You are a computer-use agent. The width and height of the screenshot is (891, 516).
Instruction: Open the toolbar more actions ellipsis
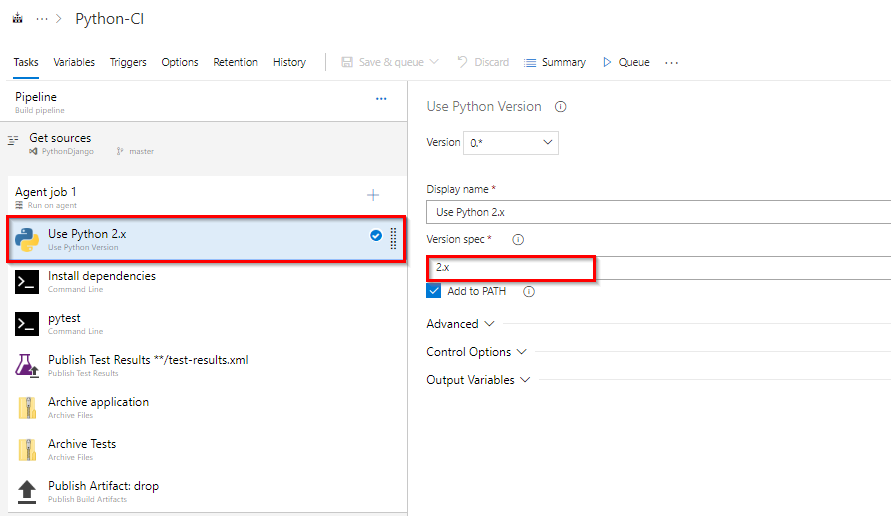(672, 63)
